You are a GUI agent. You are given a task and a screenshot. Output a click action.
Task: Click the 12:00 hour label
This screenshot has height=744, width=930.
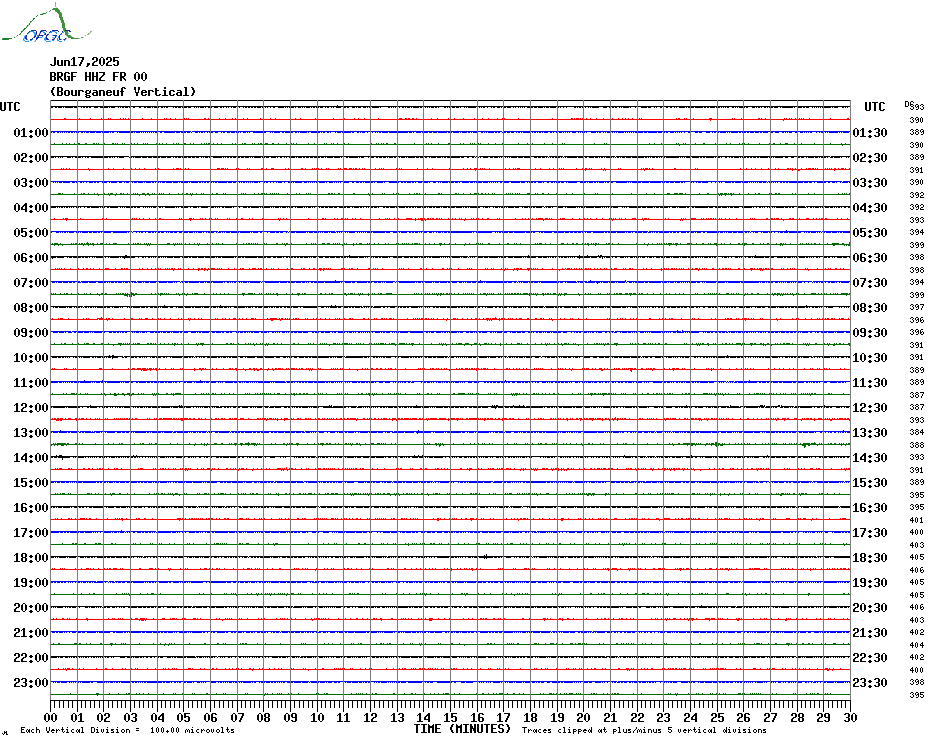point(31,408)
